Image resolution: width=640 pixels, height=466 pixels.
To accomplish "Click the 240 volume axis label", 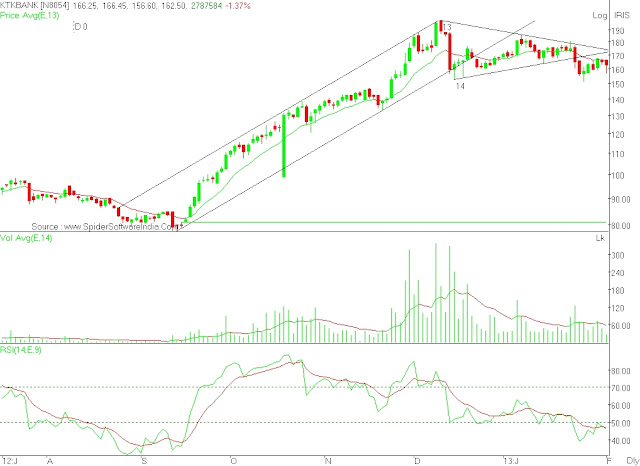I will pyautogui.click(x=618, y=273).
